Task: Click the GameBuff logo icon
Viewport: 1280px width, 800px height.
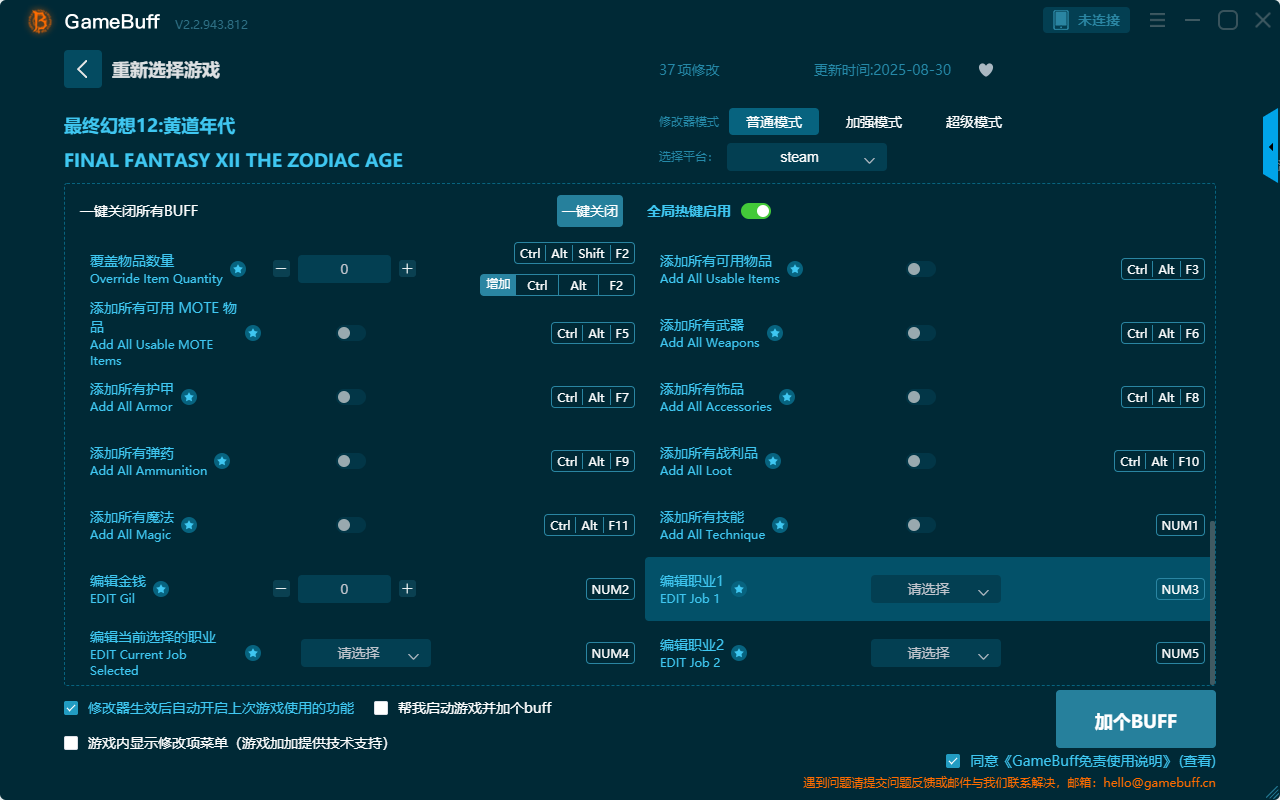Action: pos(39,21)
